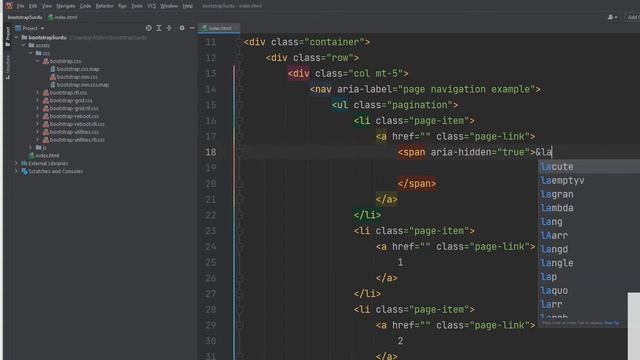The width and height of the screenshot is (640, 360).
Task: Click the bootstrapSundo breadcrumb in navigation bar
Action: (25, 17)
